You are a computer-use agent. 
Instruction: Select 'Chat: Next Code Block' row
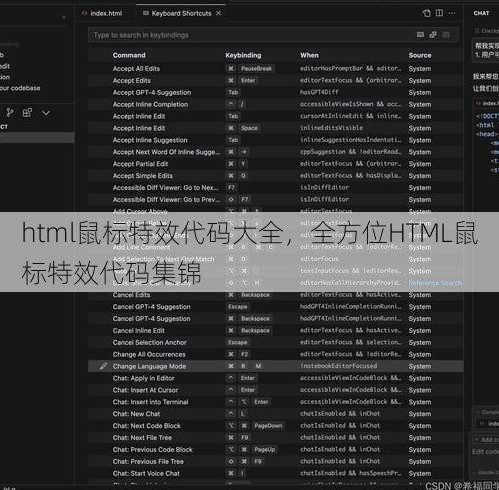[276, 426]
